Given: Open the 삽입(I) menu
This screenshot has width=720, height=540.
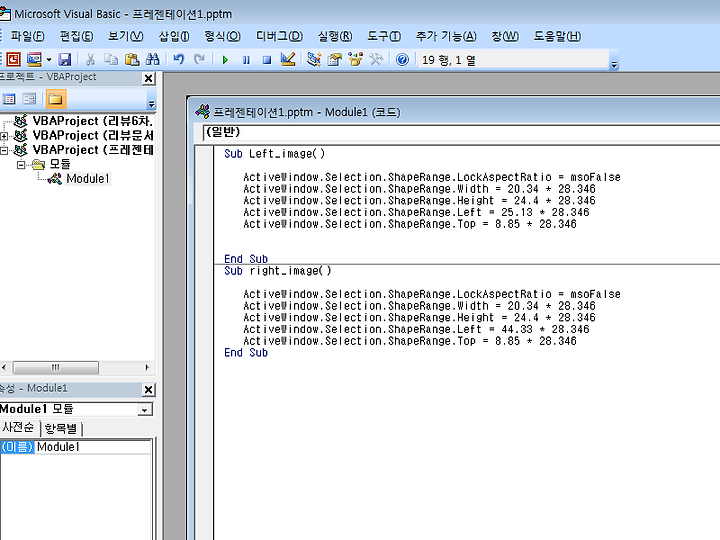Looking at the screenshot, I should coord(174,36).
